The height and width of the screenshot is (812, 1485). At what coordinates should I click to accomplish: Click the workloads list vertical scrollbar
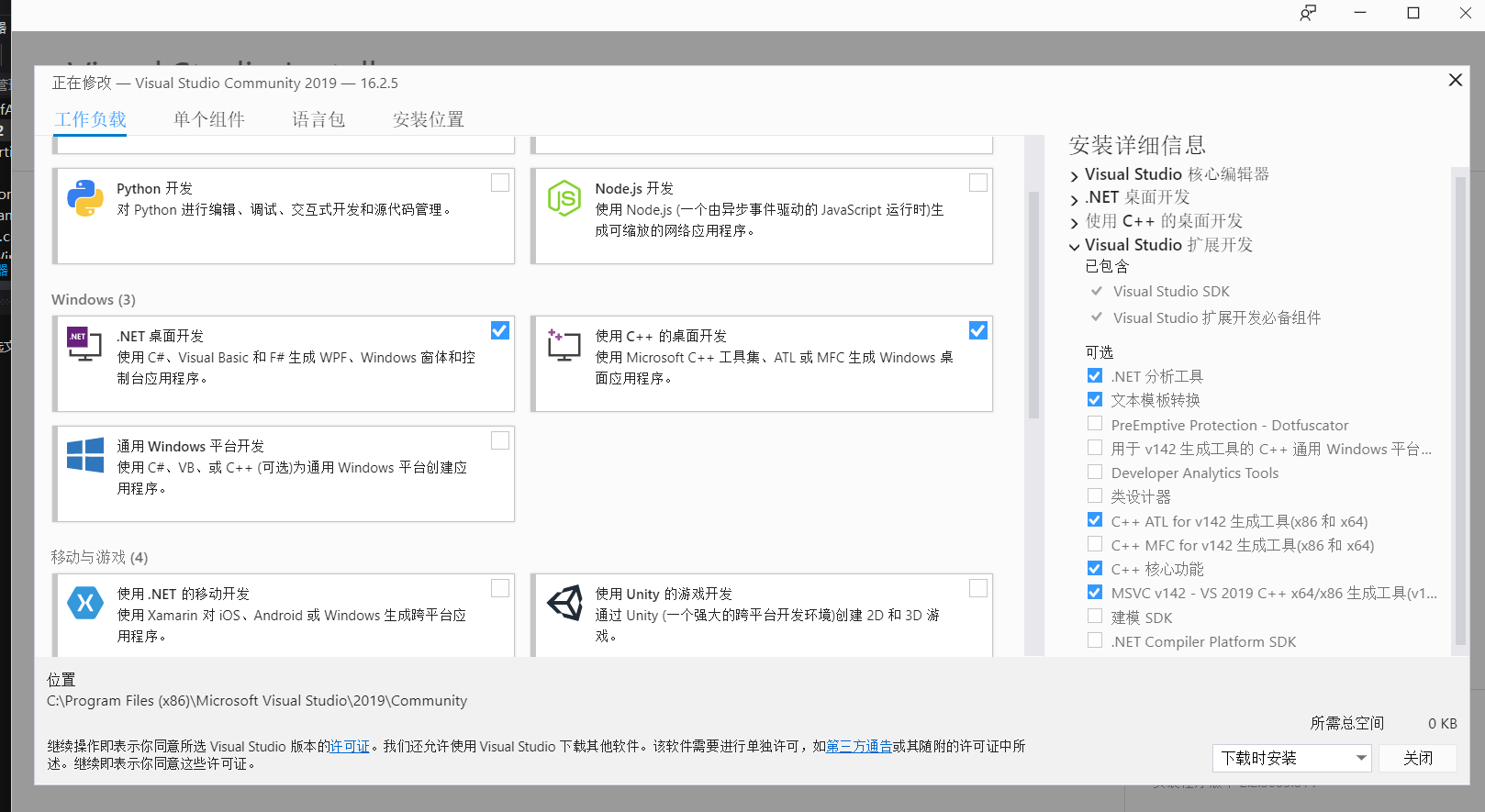[1033, 304]
